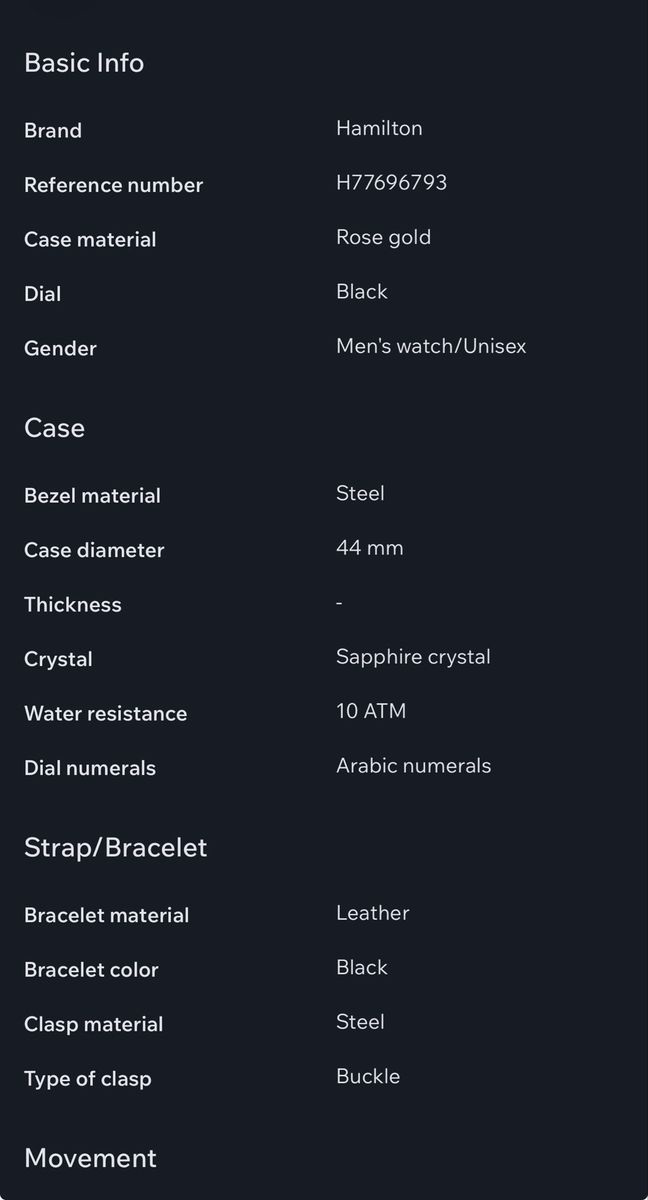Select the Hamilton brand value
Screen dimensions: 648x1200
(379, 128)
